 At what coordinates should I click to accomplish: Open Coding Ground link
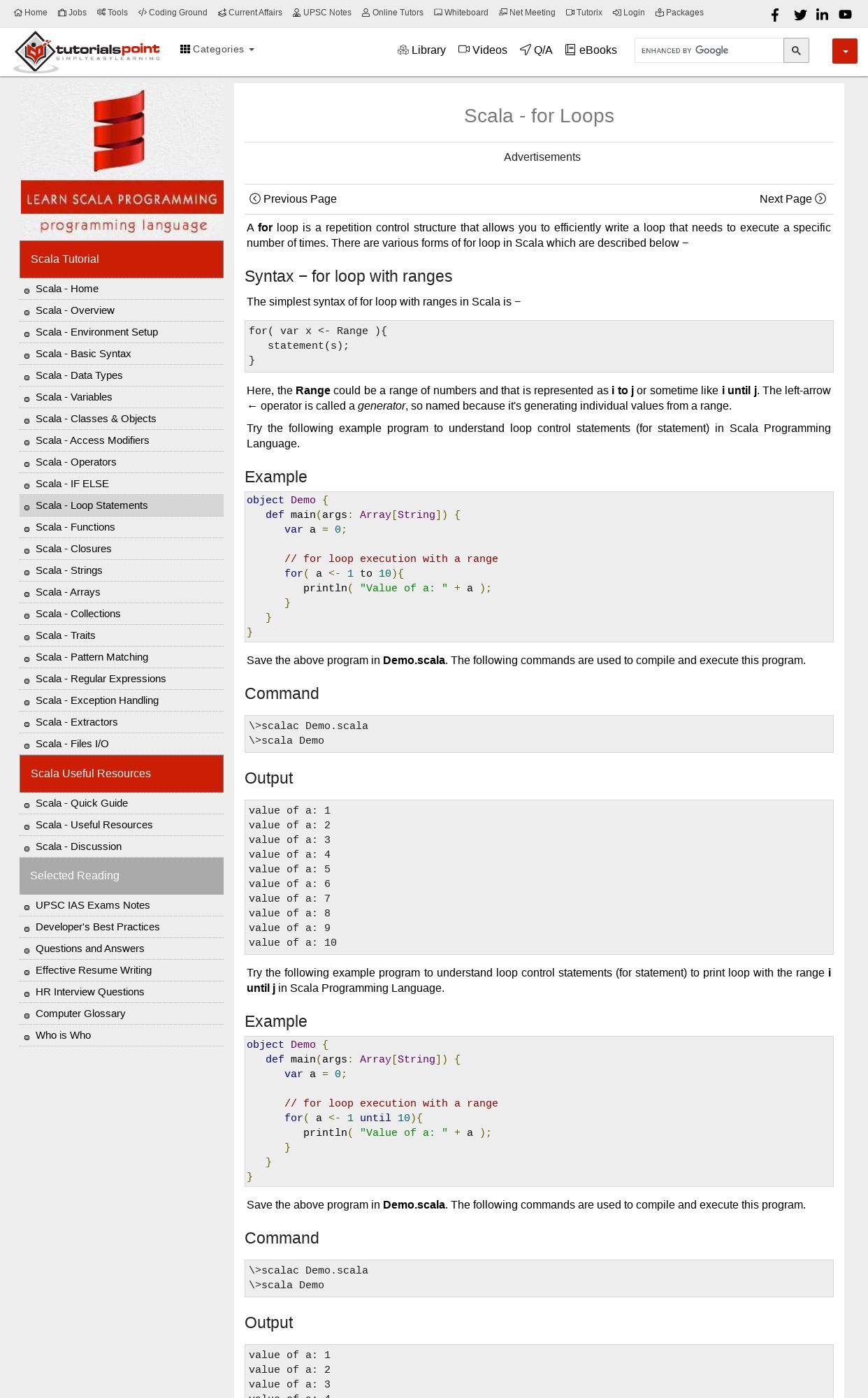173,13
